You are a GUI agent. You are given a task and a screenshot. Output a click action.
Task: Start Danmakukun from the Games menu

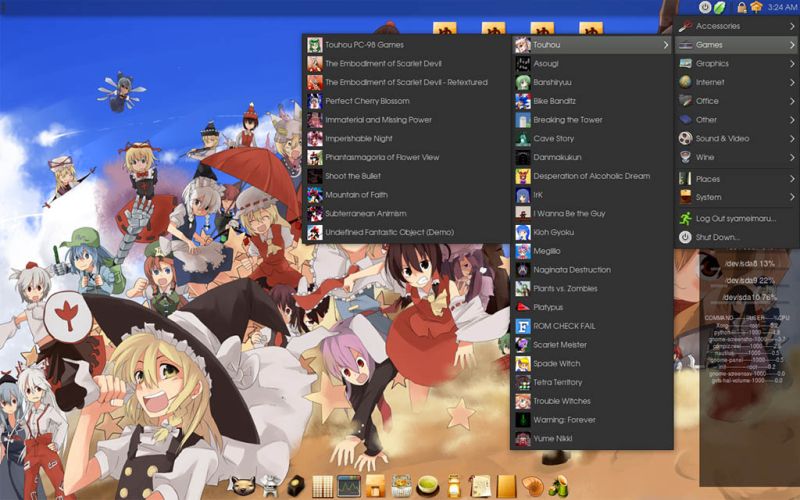coord(592,157)
